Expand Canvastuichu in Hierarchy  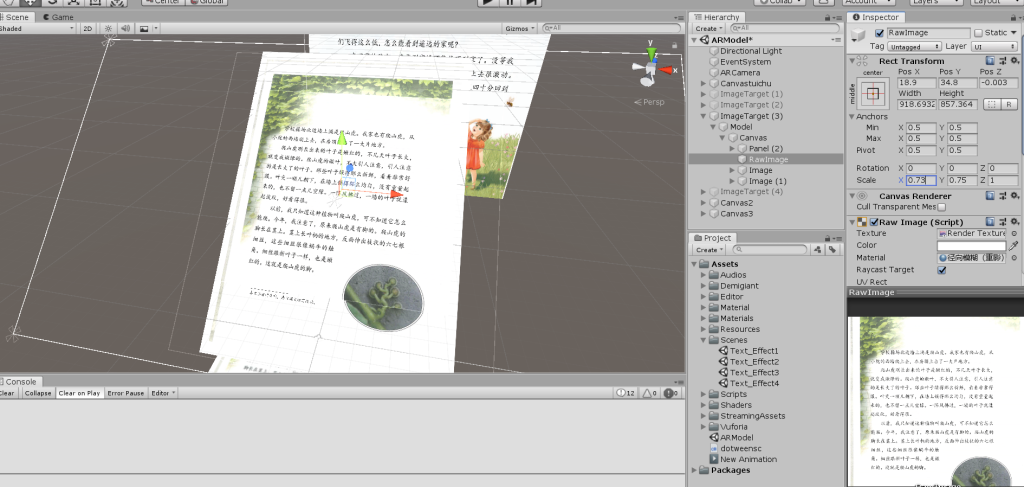703,84
